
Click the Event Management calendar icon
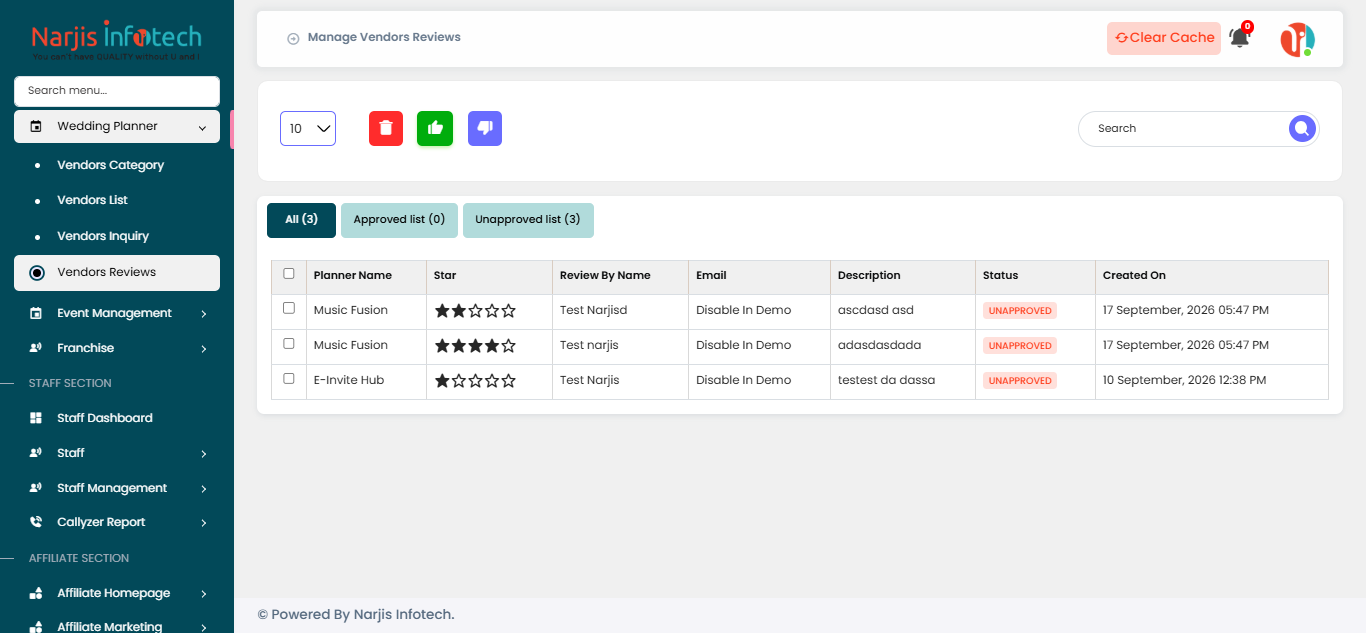(x=36, y=313)
